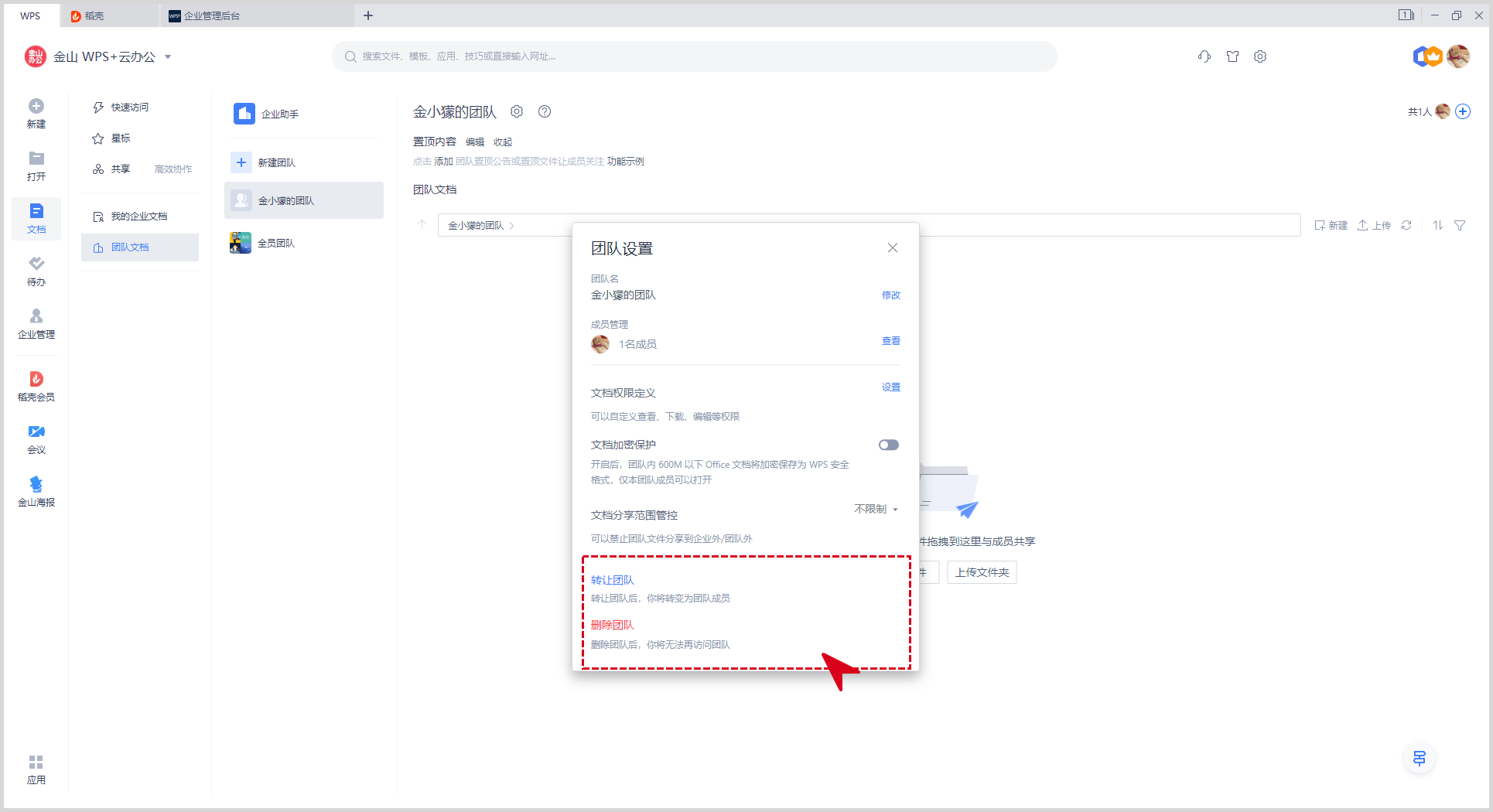Viewport: 1493px width, 812px height.
Task: Click 添加 in pinned content hint
Action: click(x=443, y=161)
